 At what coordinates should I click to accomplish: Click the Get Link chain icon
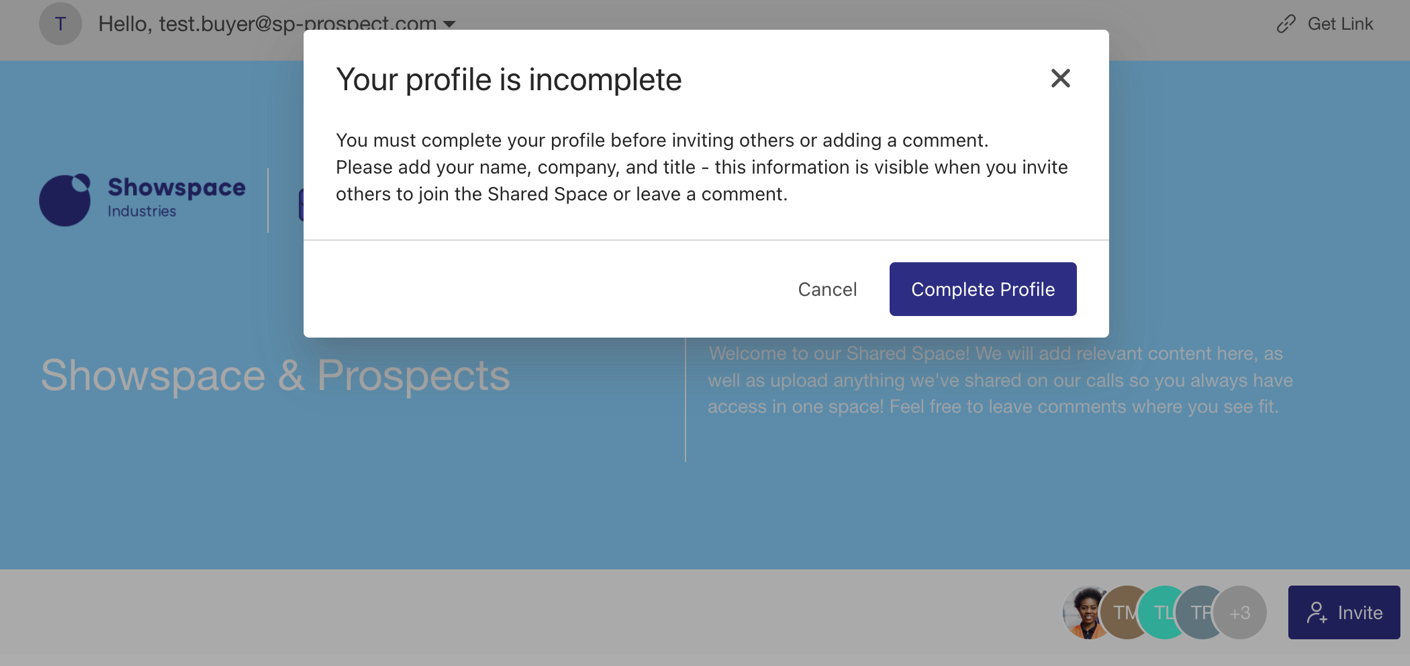coord(1286,23)
